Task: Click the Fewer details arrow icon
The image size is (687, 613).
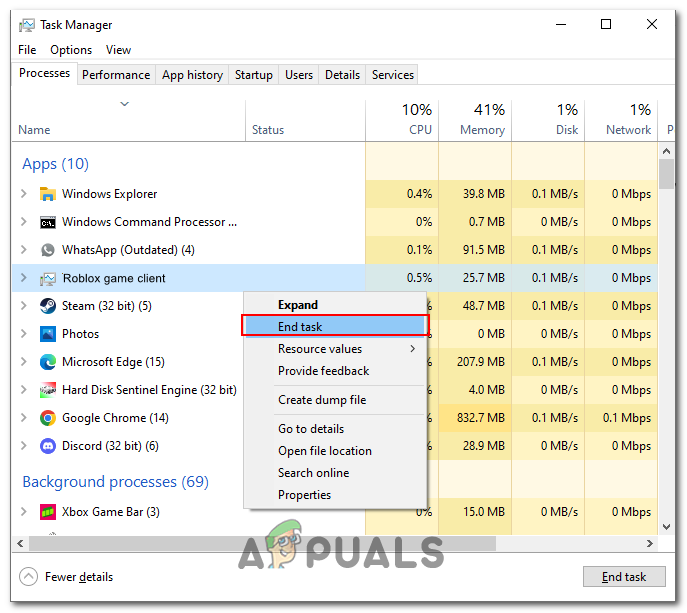Action: [x=28, y=577]
